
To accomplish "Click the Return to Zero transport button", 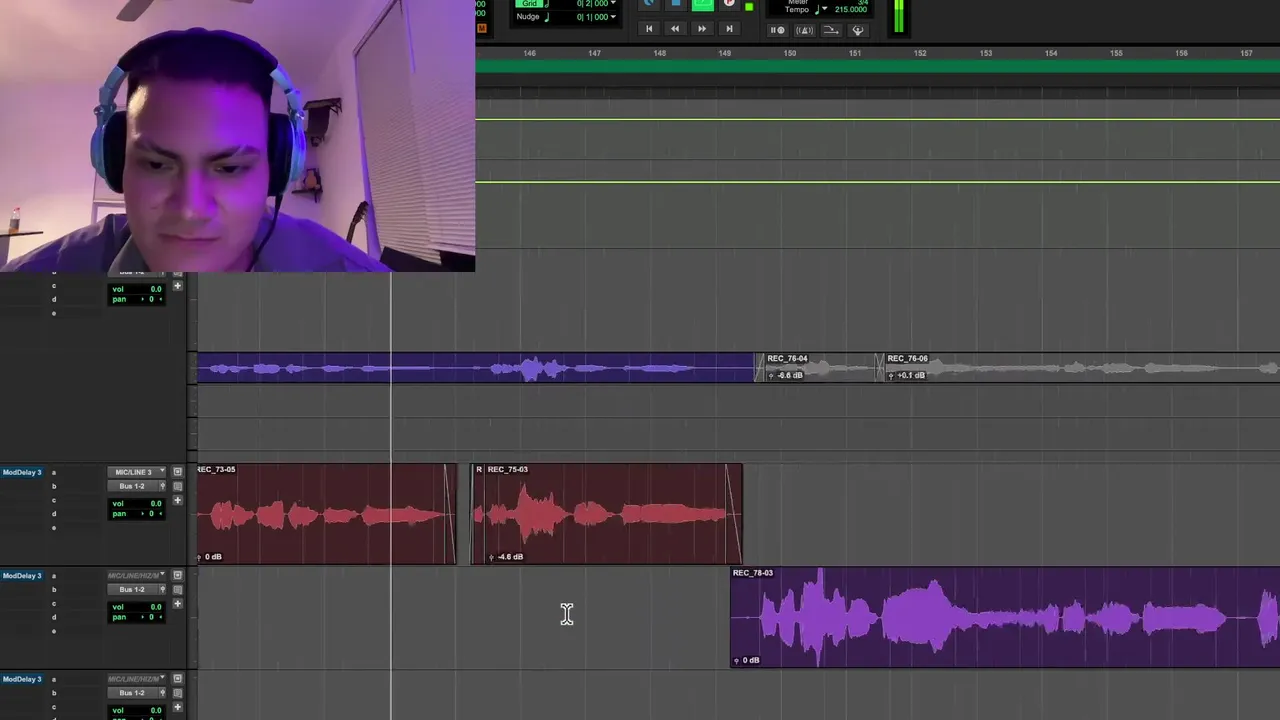I will tap(649, 29).
